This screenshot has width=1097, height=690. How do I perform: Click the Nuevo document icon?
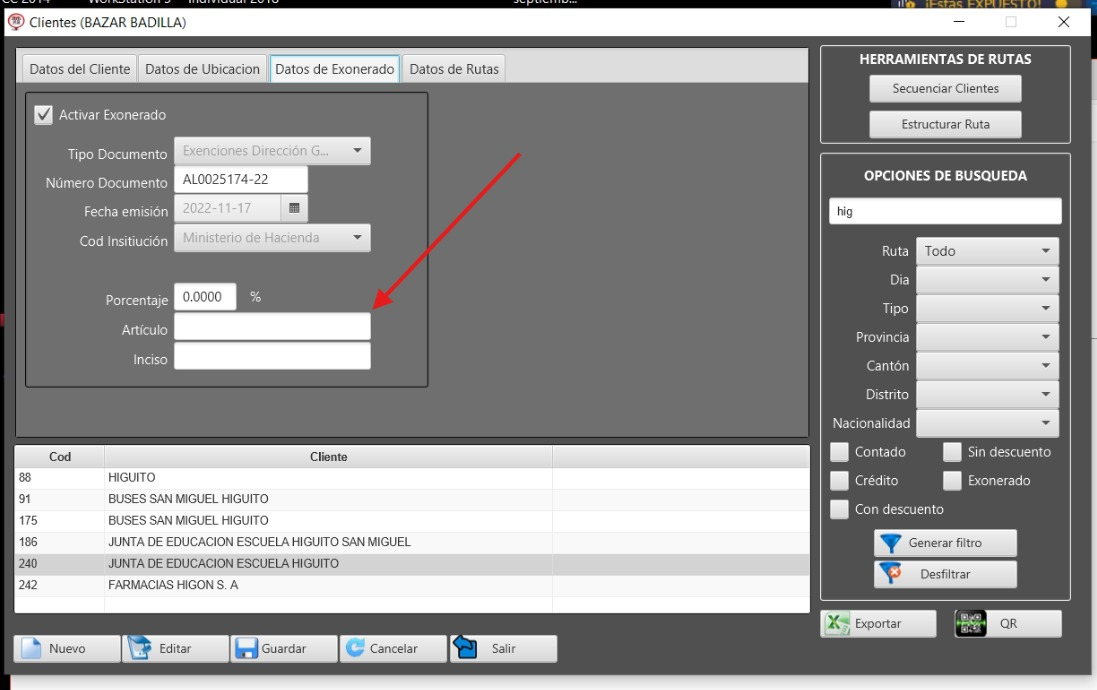31,649
